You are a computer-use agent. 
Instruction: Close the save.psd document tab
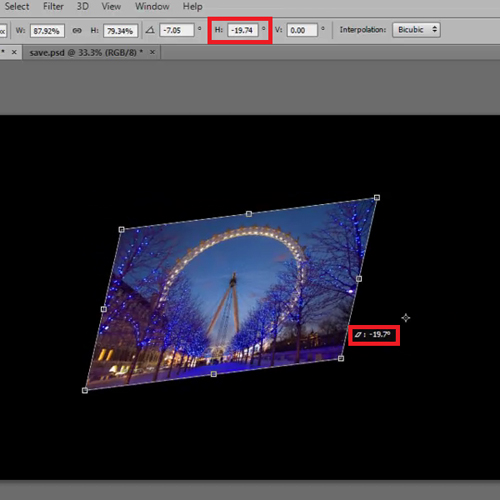152,52
